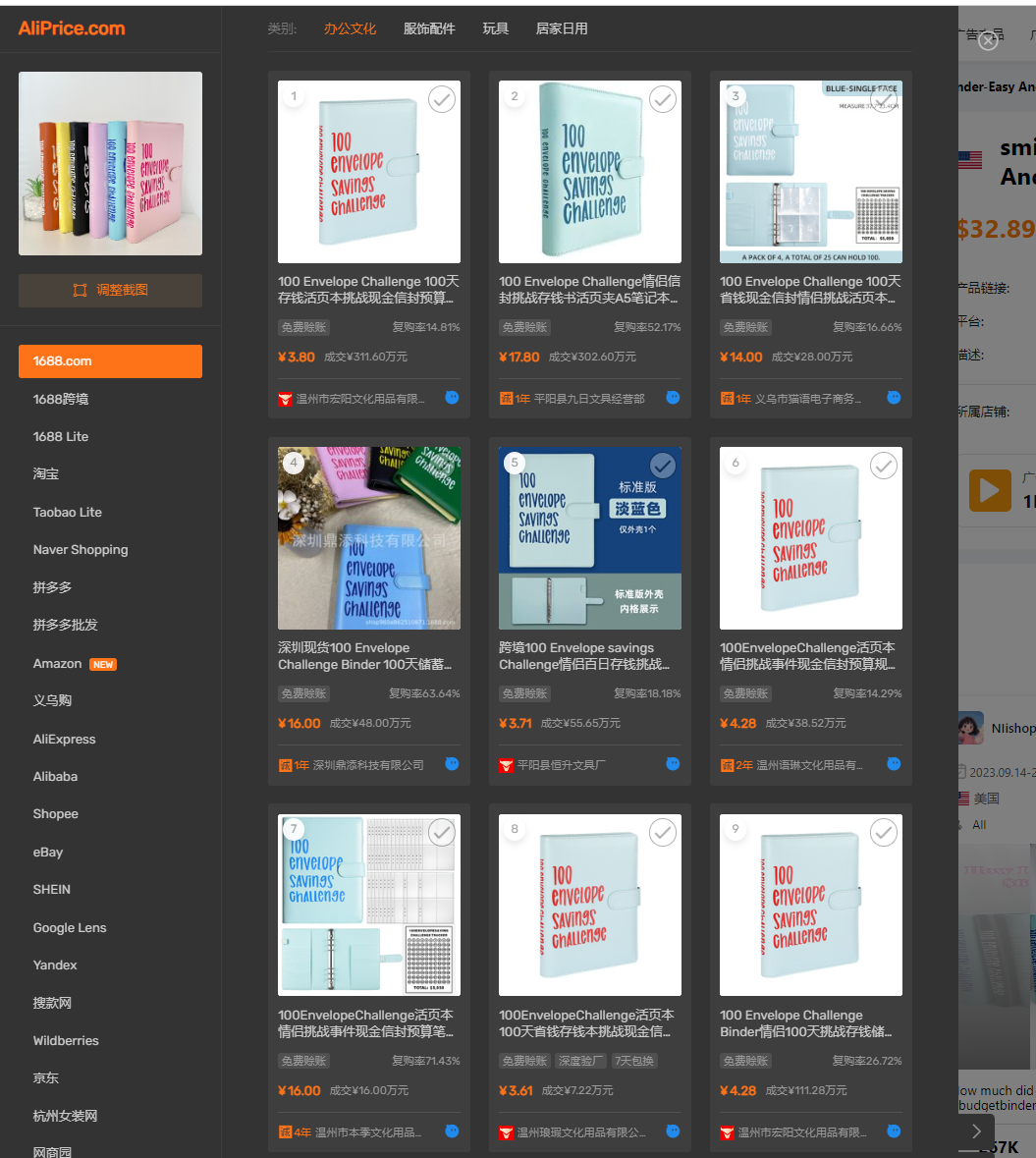Filter by 玩具 category

coord(496,28)
